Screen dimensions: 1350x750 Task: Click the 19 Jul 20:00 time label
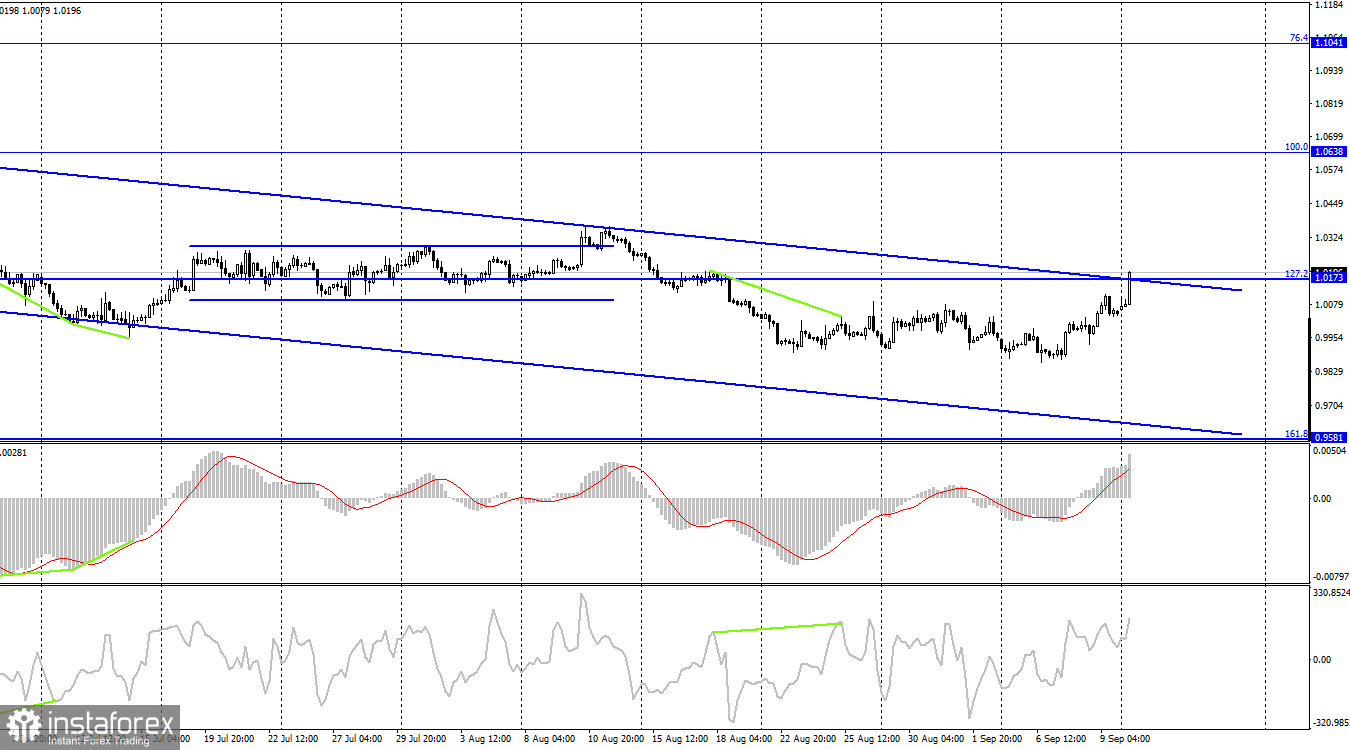click(x=229, y=740)
